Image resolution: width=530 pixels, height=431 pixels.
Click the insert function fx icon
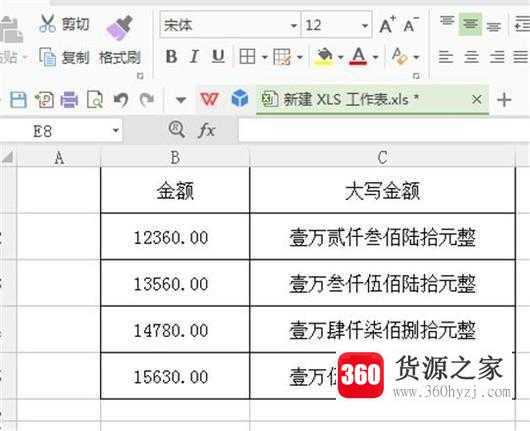pyautogui.click(x=207, y=130)
